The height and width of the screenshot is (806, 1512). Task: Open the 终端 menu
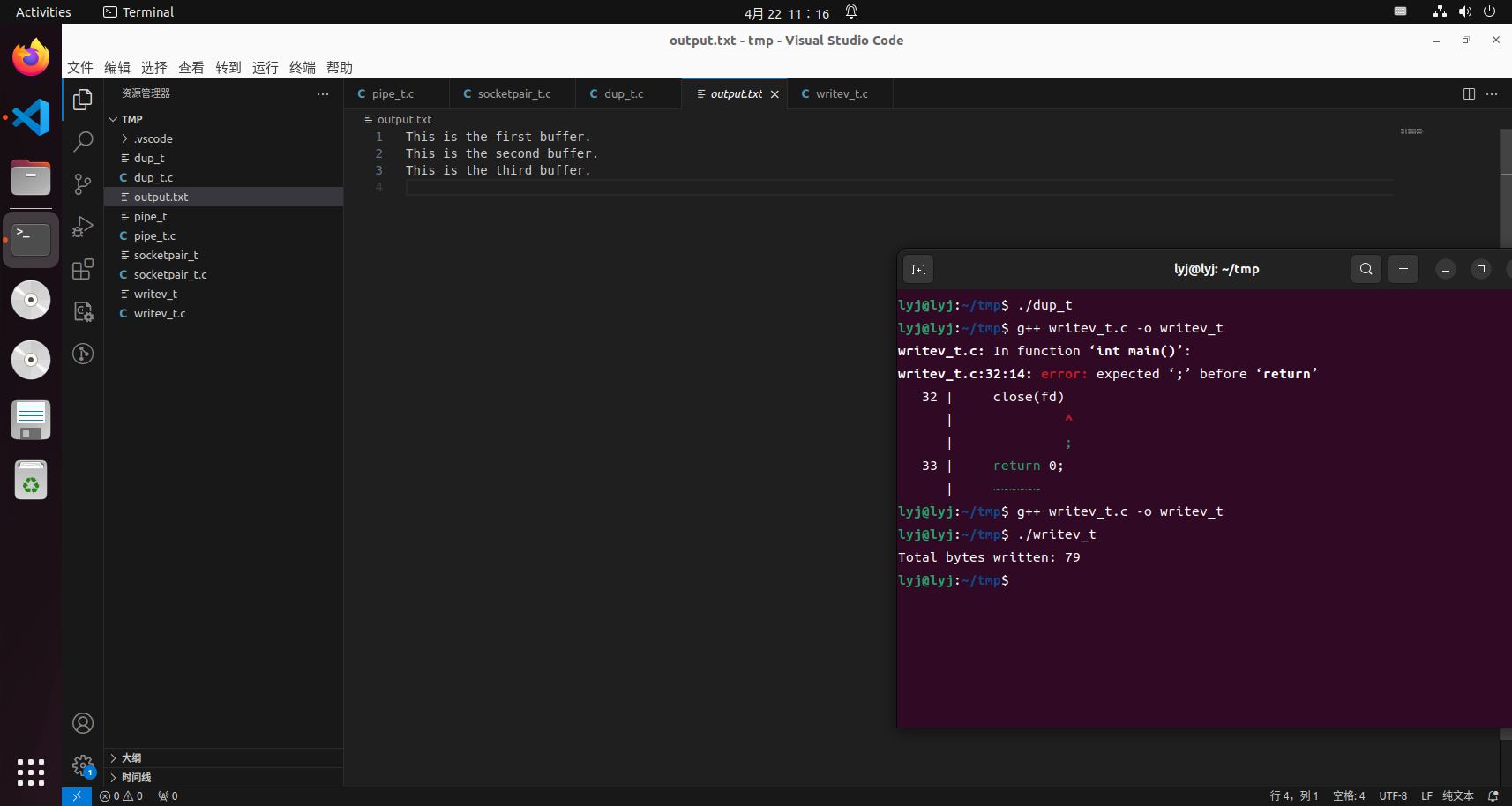(303, 68)
